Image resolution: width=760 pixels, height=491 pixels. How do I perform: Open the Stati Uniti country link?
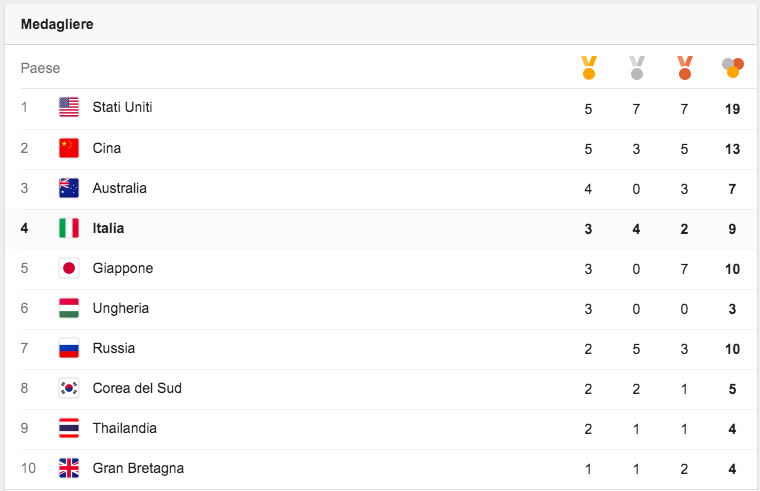pos(122,107)
